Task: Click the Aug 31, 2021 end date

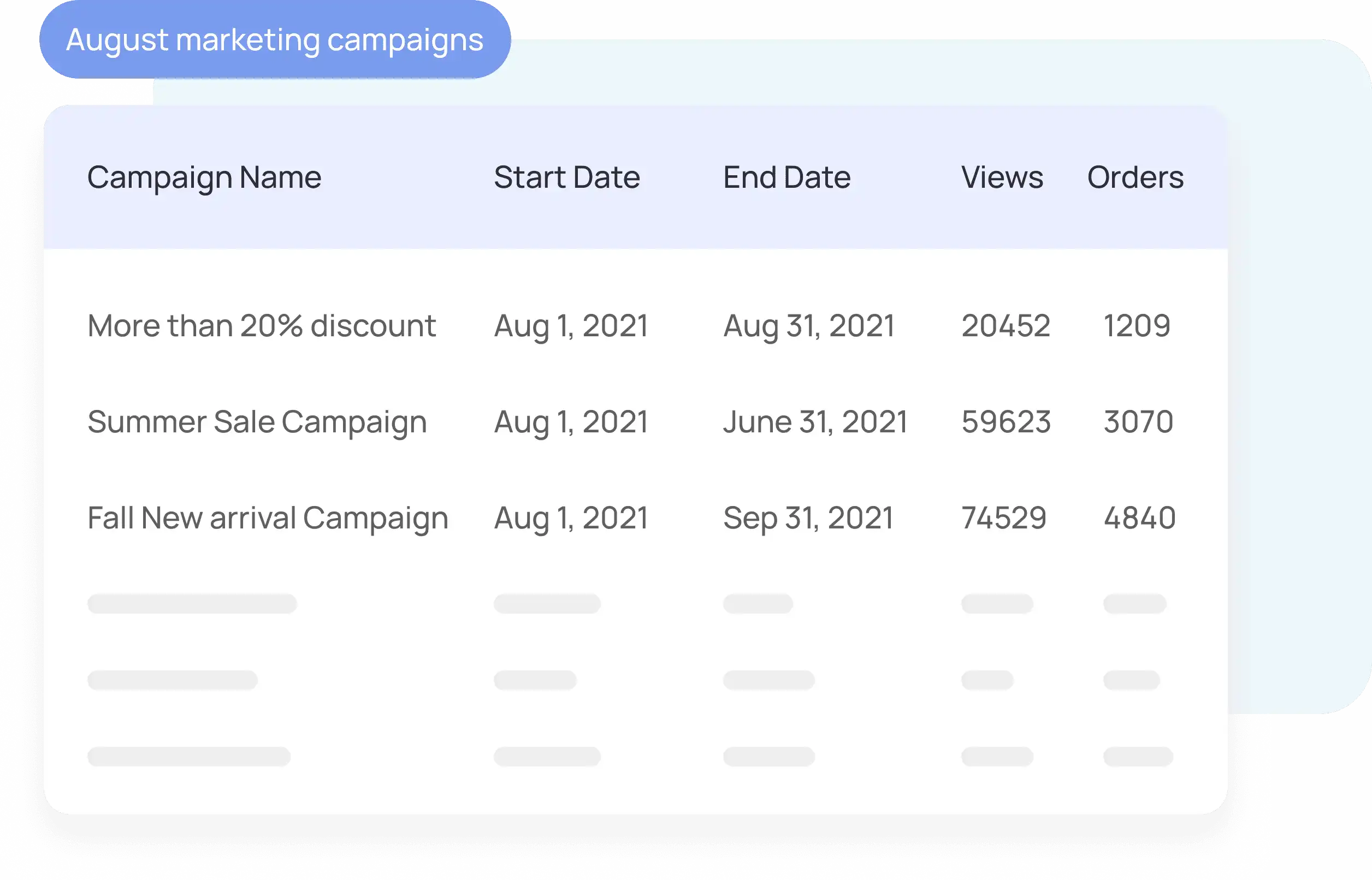Action: pyautogui.click(x=808, y=326)
